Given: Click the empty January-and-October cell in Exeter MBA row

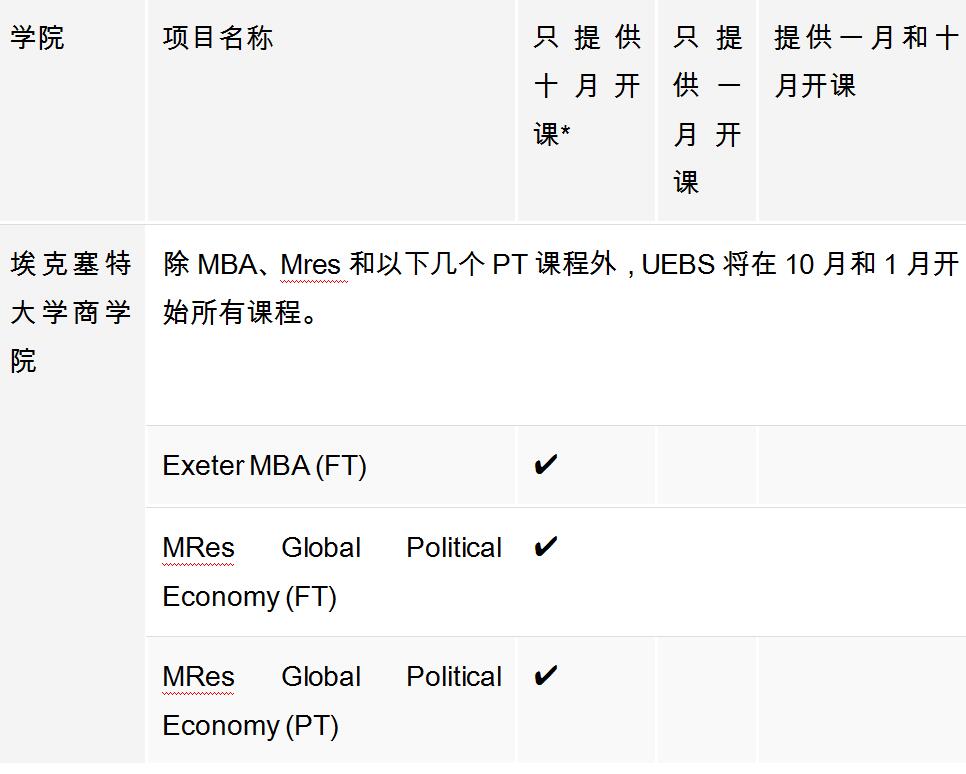Looking at the screenshot, I should [862, 466].
